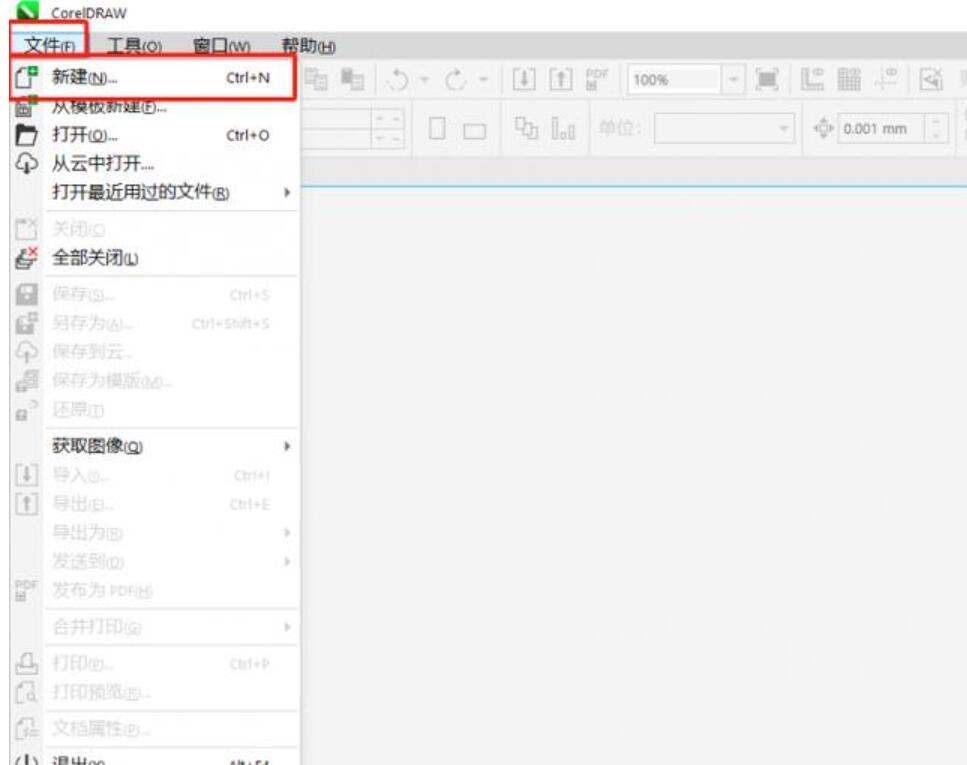Expand 打开最近用过的文件 submenu
967x765 pixels.
(287, 192)
